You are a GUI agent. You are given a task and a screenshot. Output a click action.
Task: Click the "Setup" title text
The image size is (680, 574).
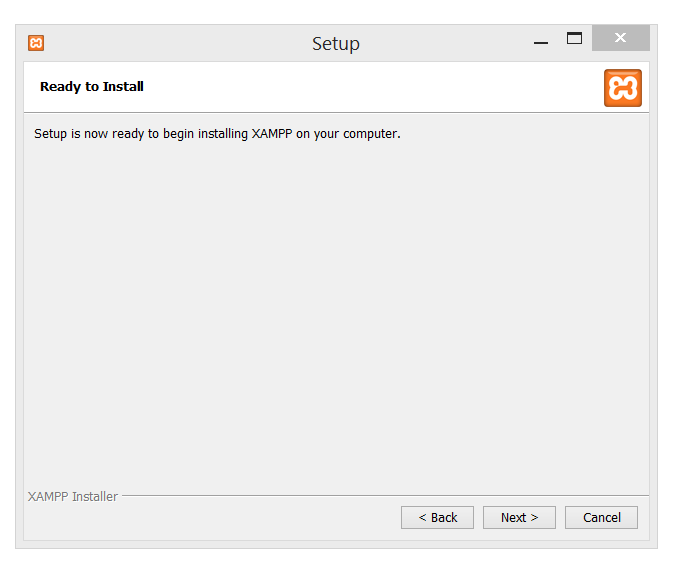(335, 44)
